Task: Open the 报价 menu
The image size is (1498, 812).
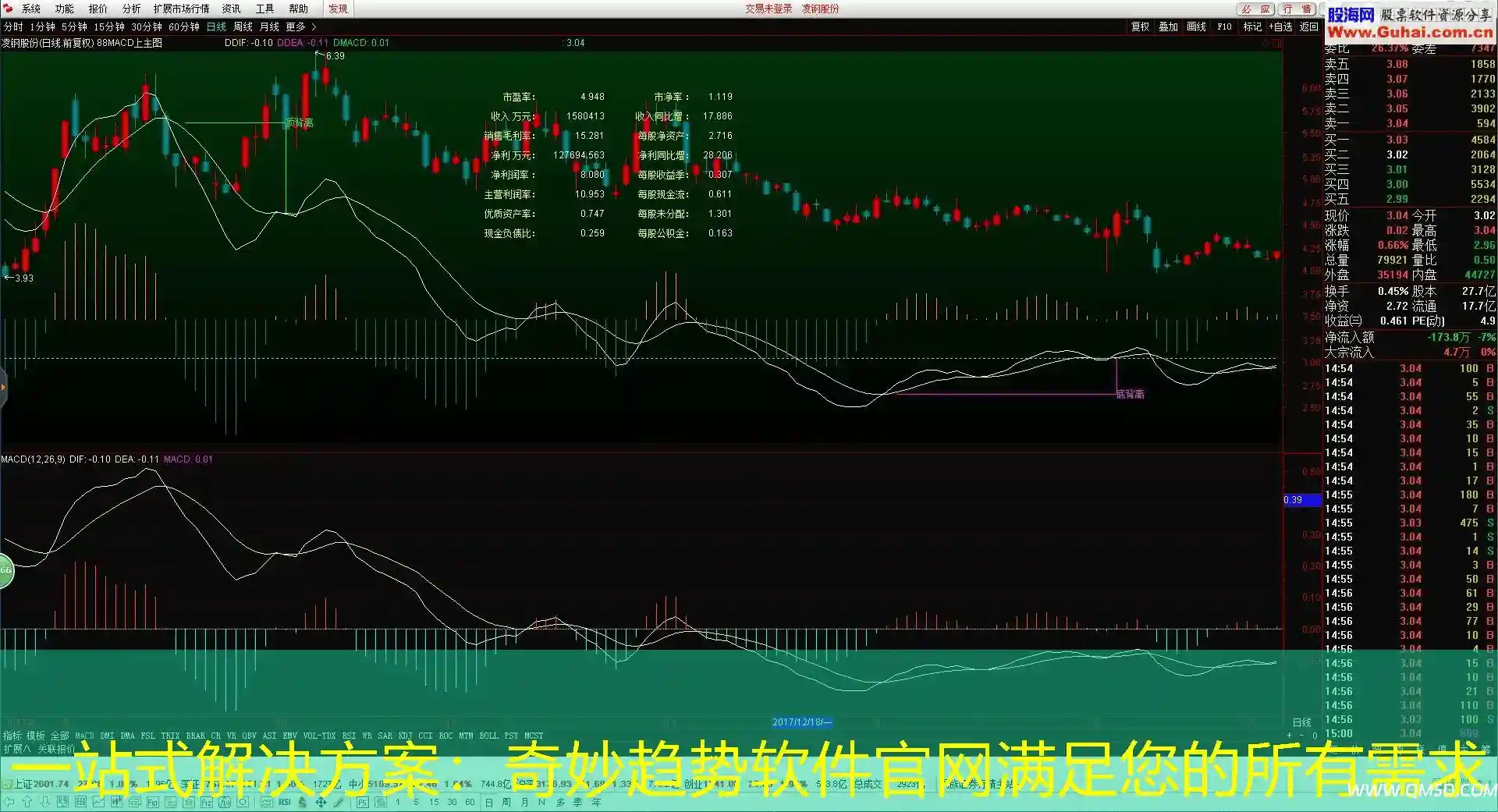Action: point(98,9)
